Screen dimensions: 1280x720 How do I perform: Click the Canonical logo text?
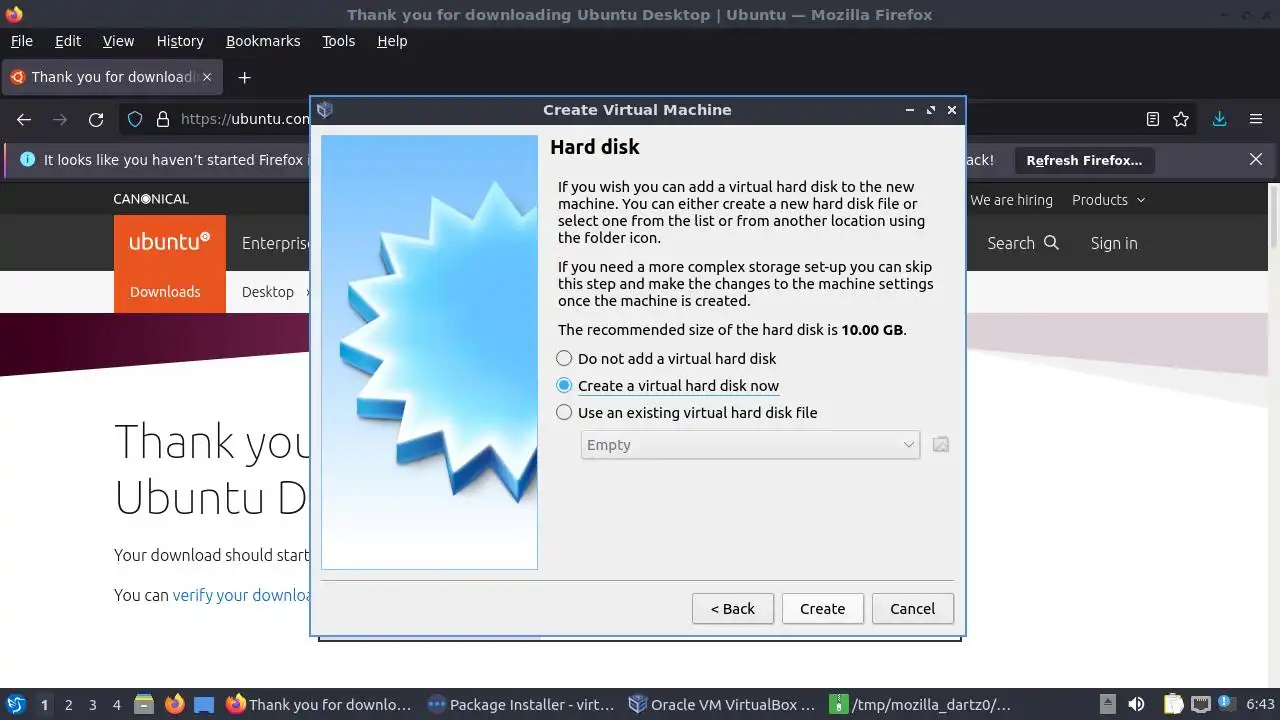[x=151, y=199]
